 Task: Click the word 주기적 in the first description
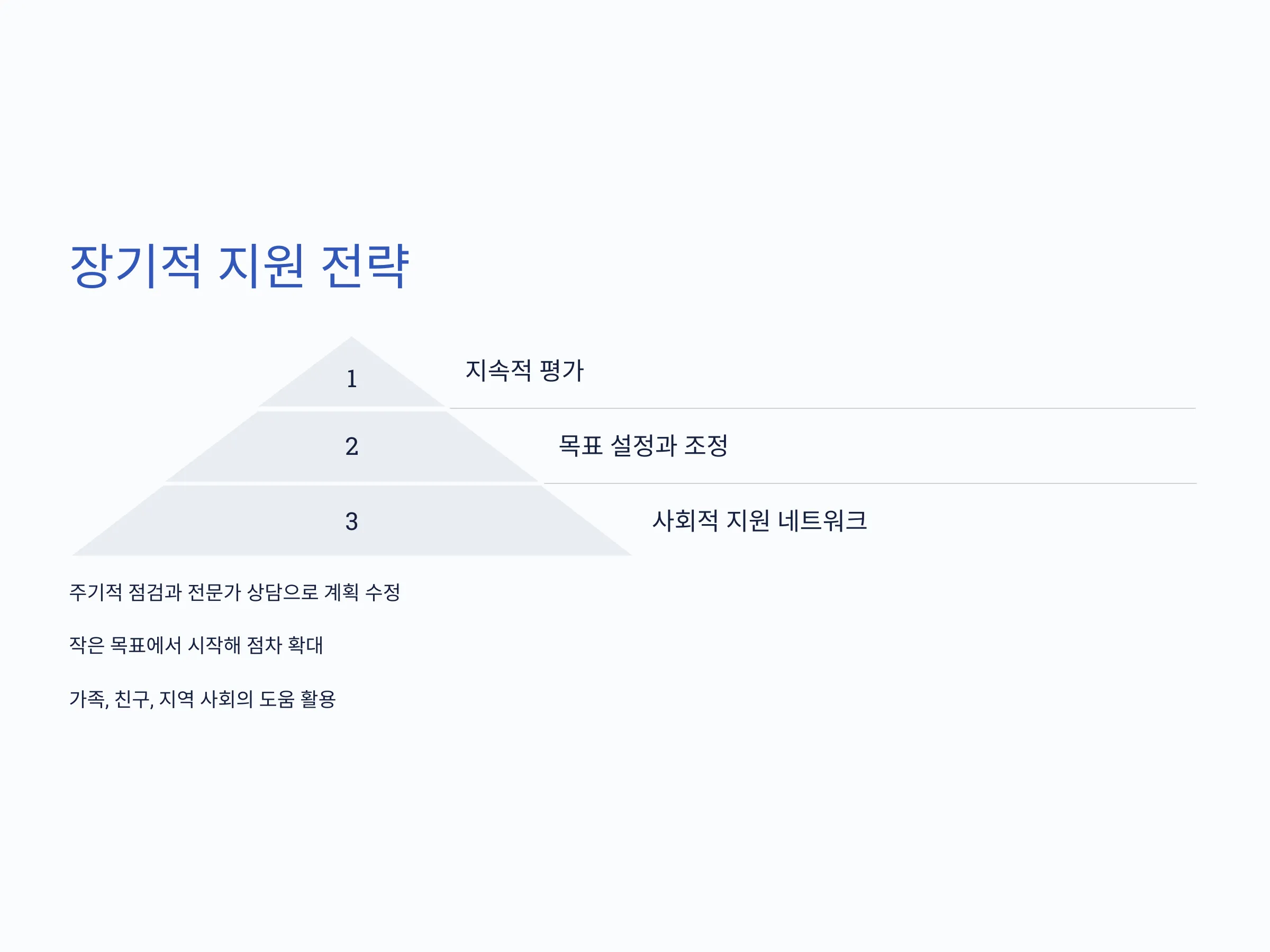click(96, 592)
